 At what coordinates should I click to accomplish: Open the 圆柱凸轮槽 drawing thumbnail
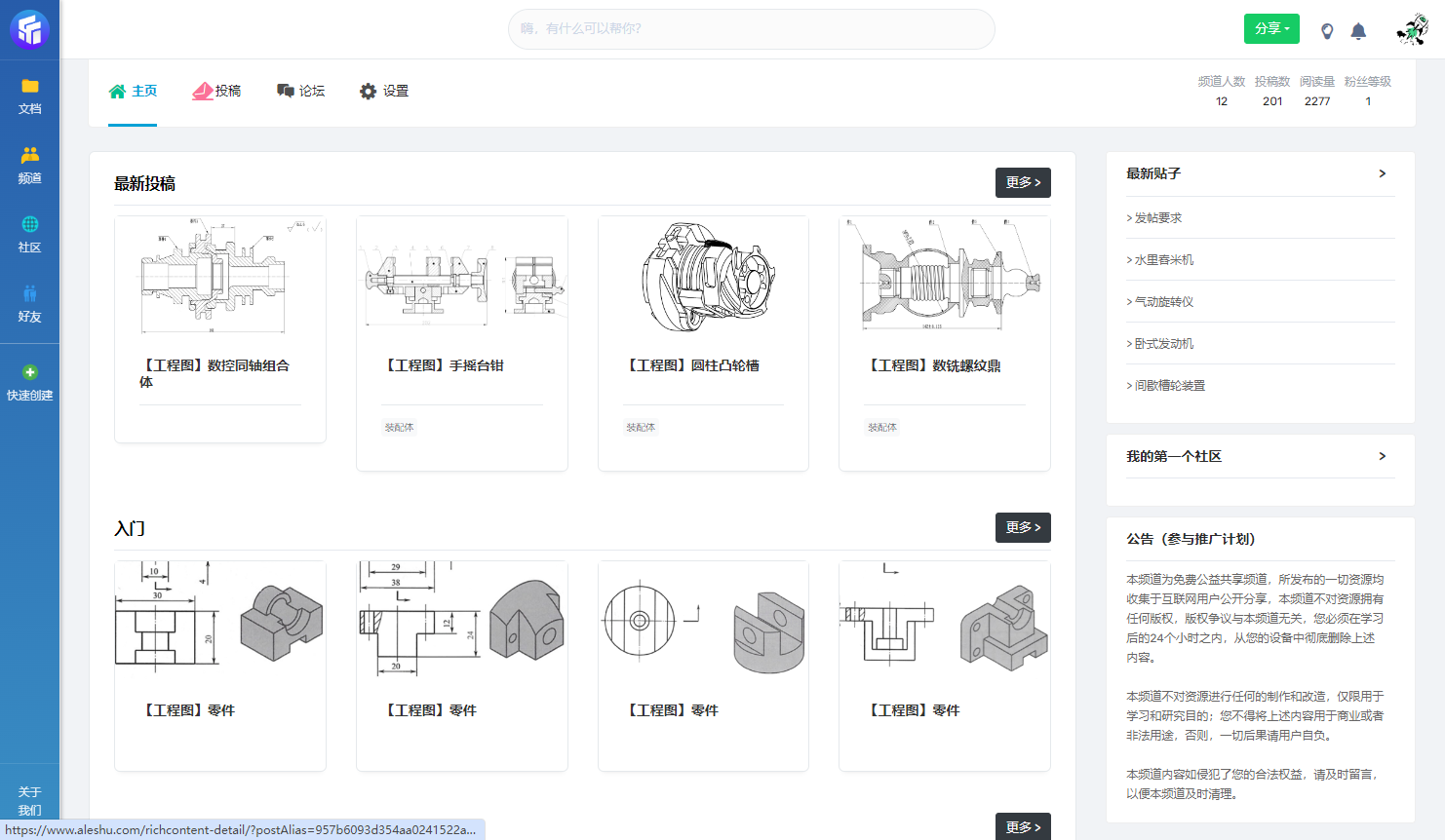tap(703, 278)
